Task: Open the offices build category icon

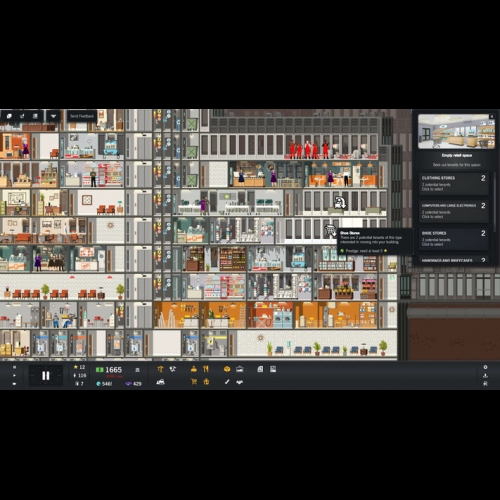Action: coord(194,369)
